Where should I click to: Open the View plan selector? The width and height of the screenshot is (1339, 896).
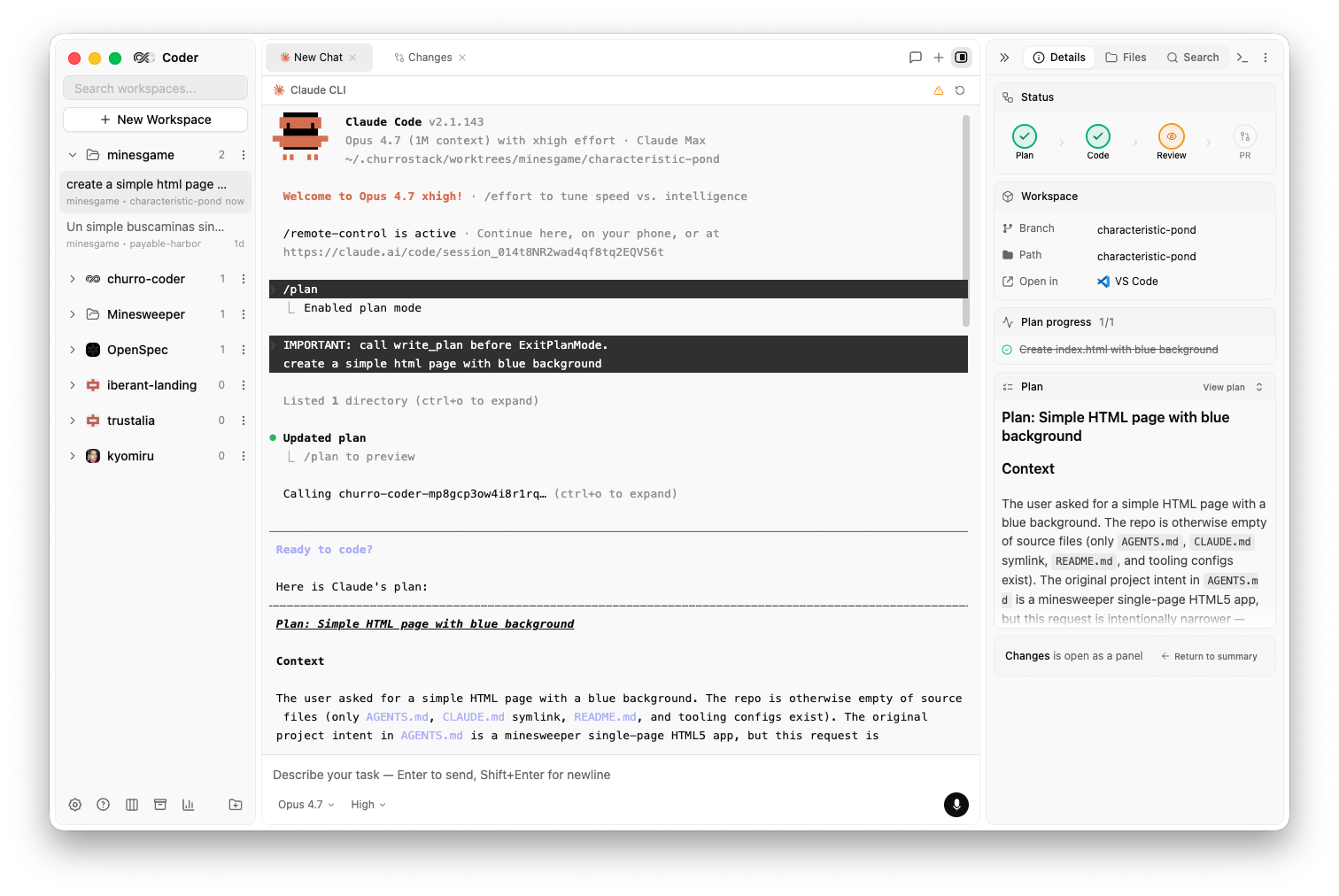1233,387
